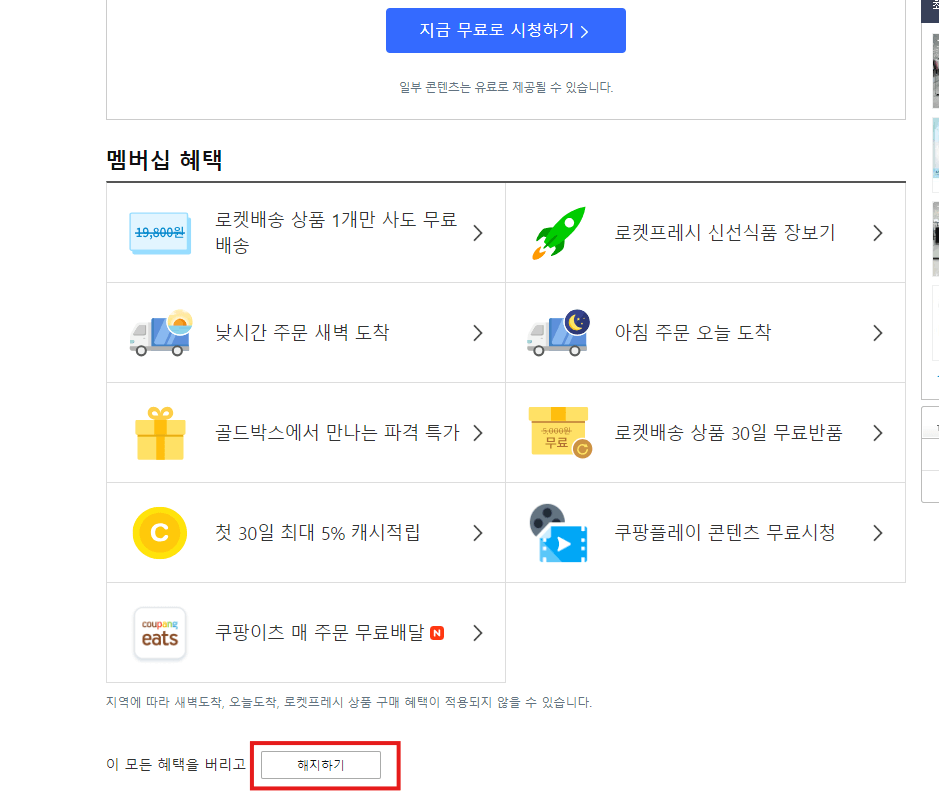The width and height of the screenshot is (939, 792).
Task: Expand chevron beside 무료 배송 row
Action: [478, 233]
